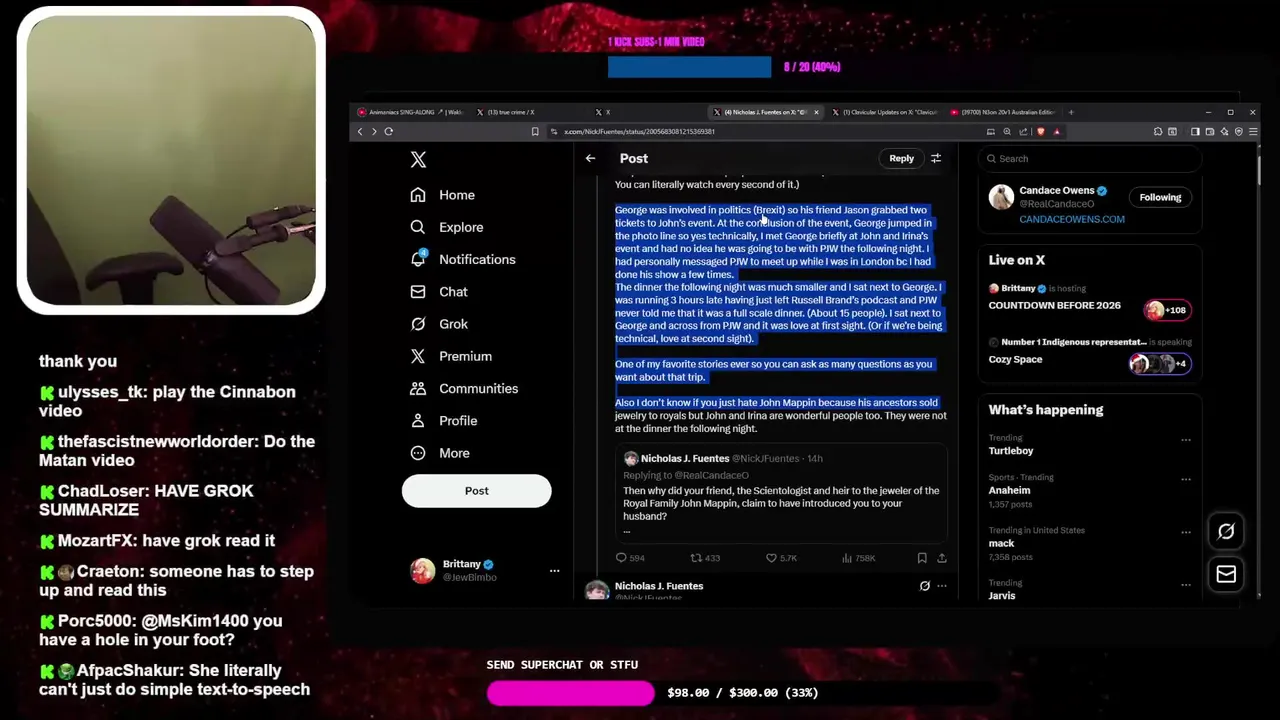The width and height of the screenshot is (1280, 720).
Task: Open the Explore page
Action: click(447, 227)
